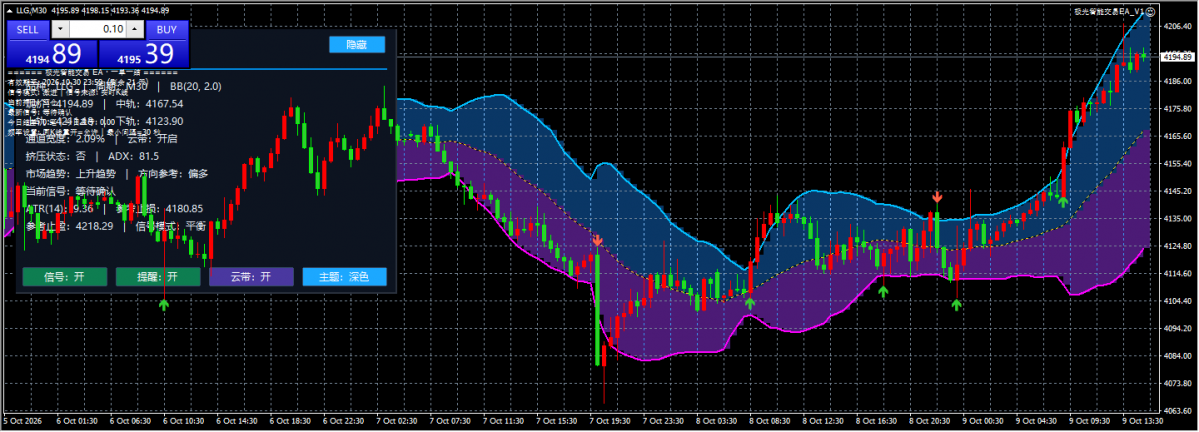Switch the 主题:深色 theme button
1199x432 pixels.
click(x=344, y=277)
